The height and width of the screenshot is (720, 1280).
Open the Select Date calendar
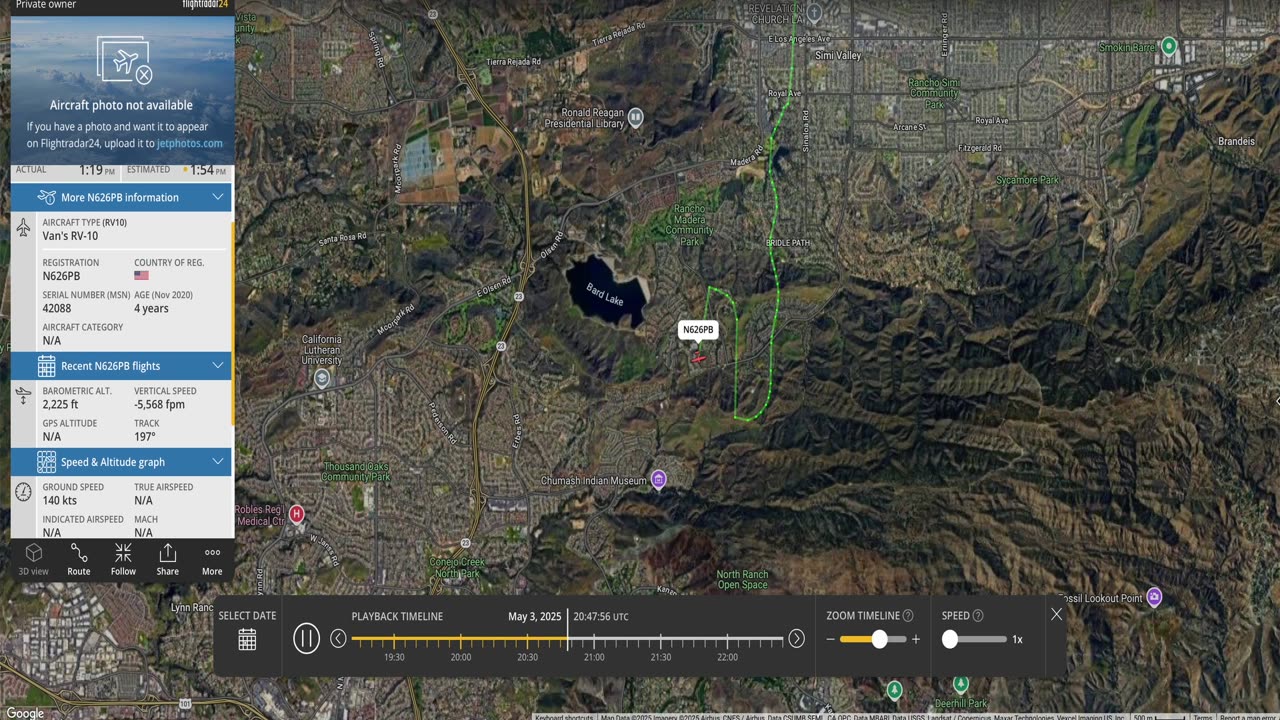pos(247,640)
